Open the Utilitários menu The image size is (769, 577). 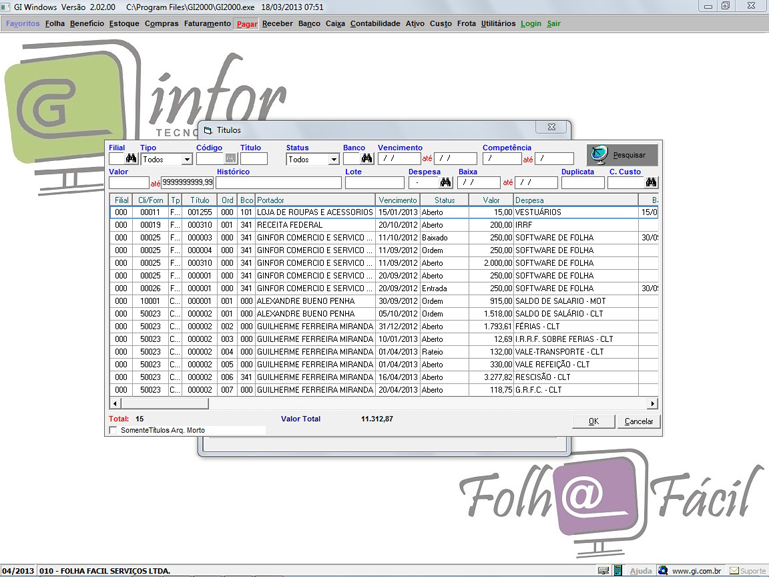498,24
